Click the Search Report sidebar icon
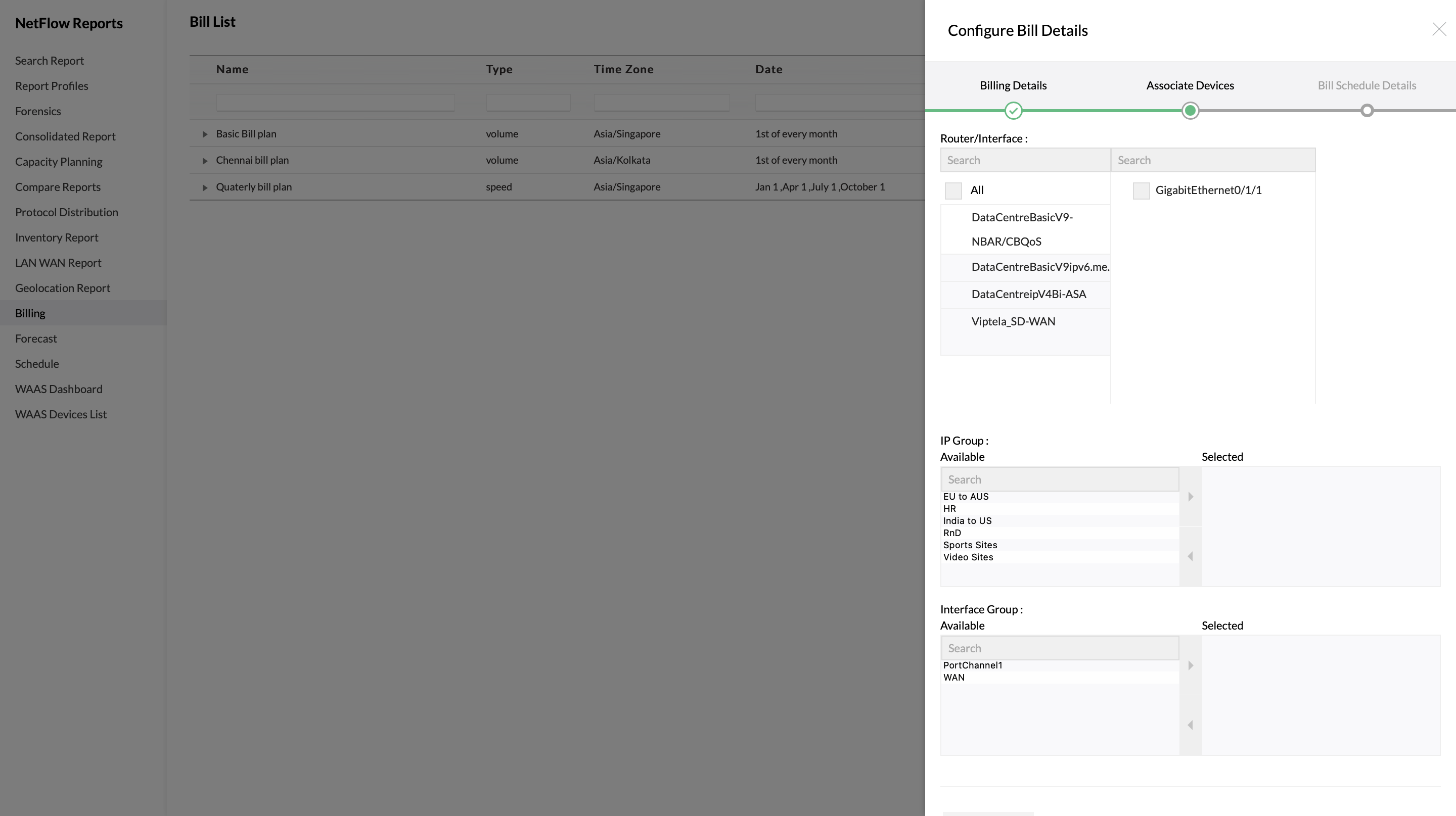Screen dimensions: 1456x816 click(50, 60)
